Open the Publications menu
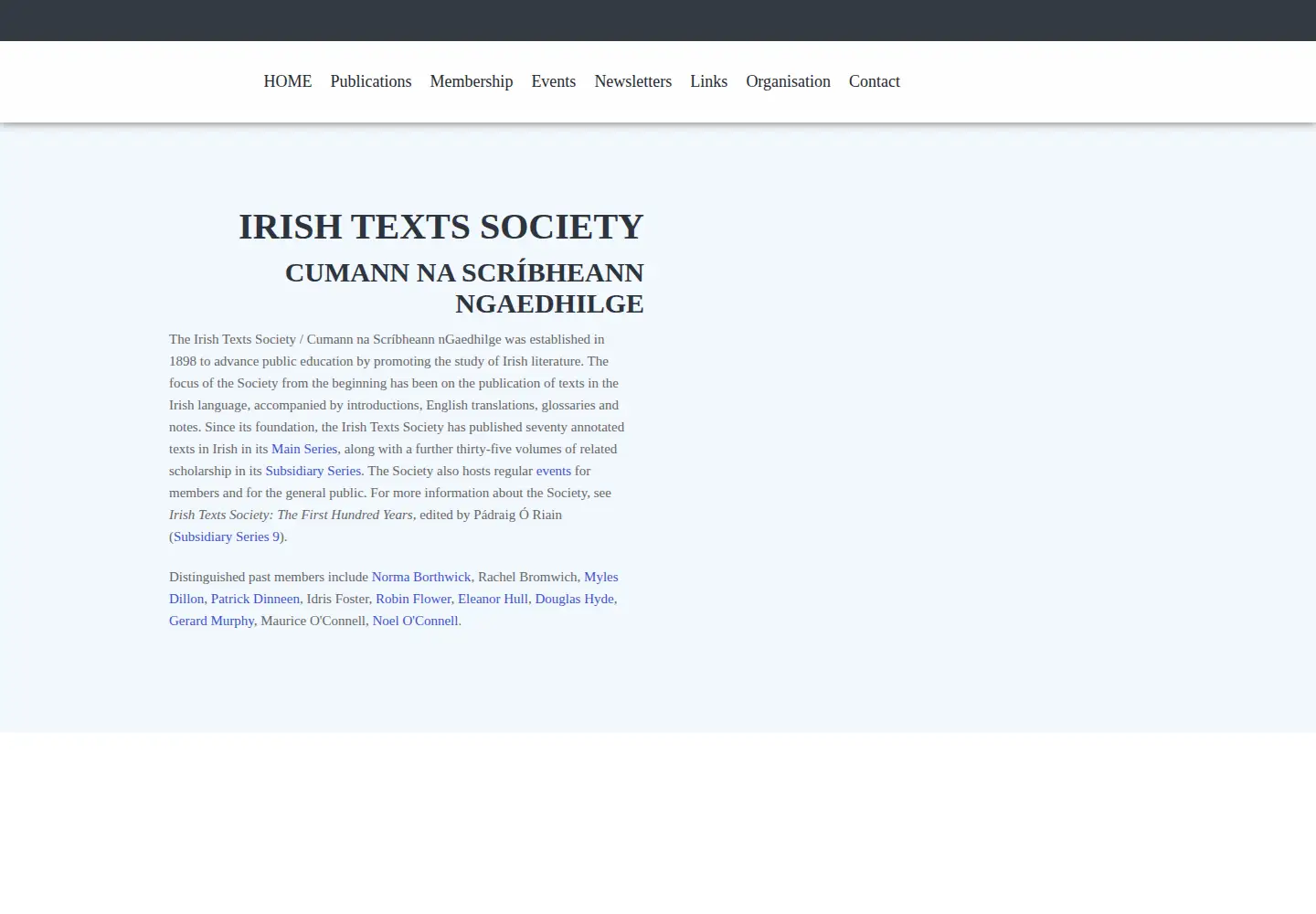This screenshot has width=1316, height=914. [371, 81]
